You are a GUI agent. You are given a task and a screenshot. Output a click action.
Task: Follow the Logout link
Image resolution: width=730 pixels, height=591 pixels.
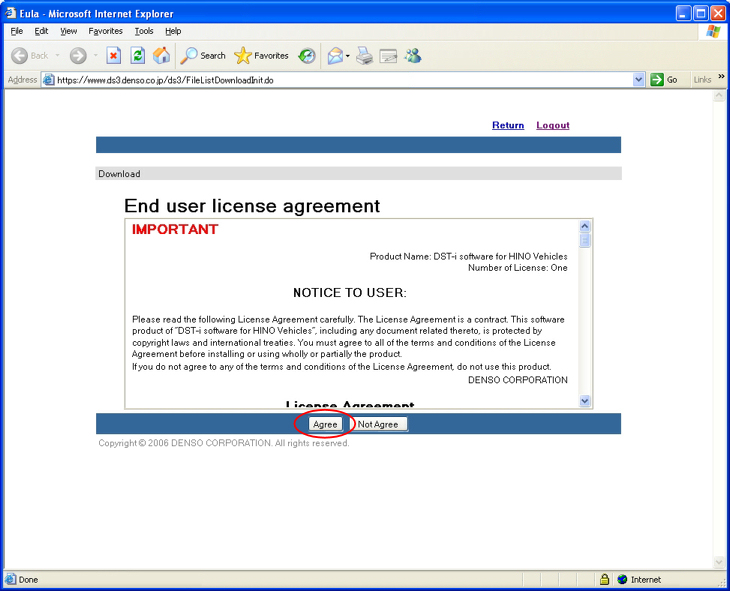[x=553, y=125]
